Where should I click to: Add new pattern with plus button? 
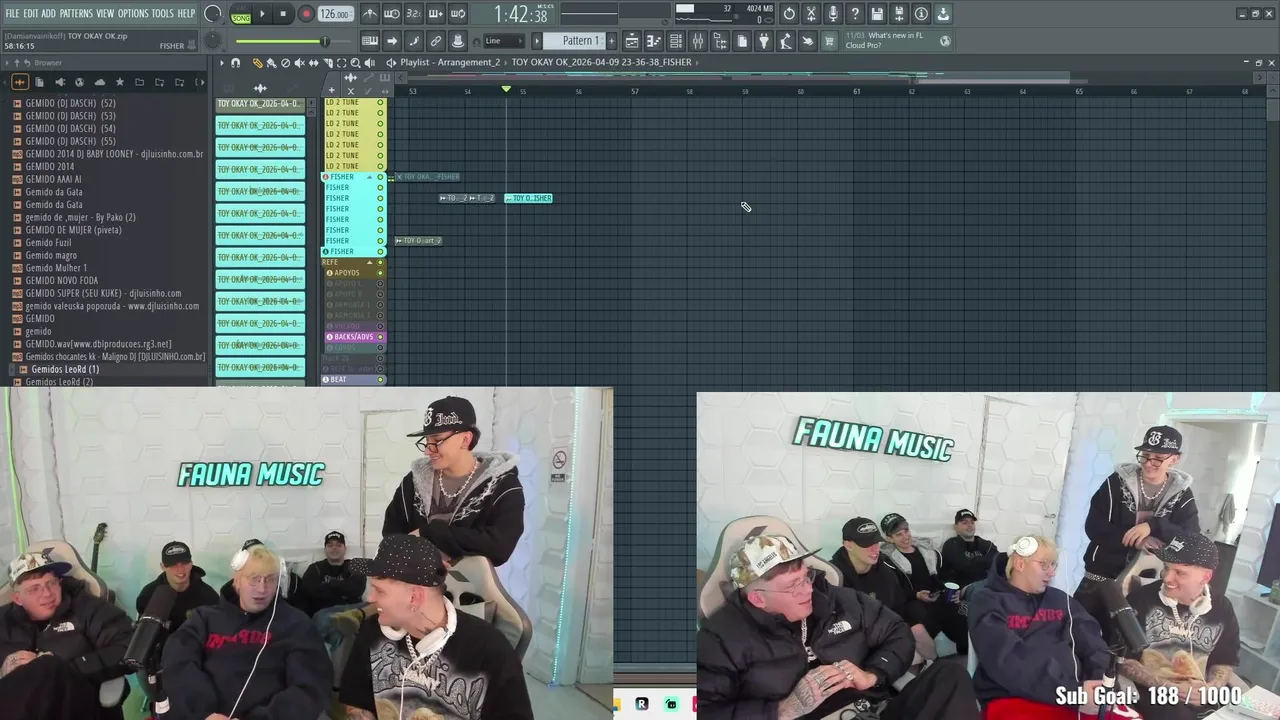coord(611,41)
